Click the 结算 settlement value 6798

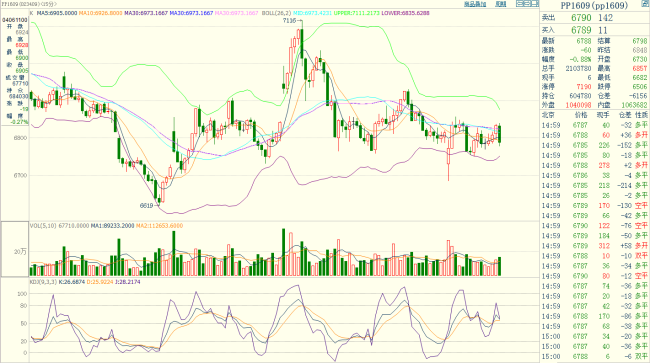(x=640, y=41)
